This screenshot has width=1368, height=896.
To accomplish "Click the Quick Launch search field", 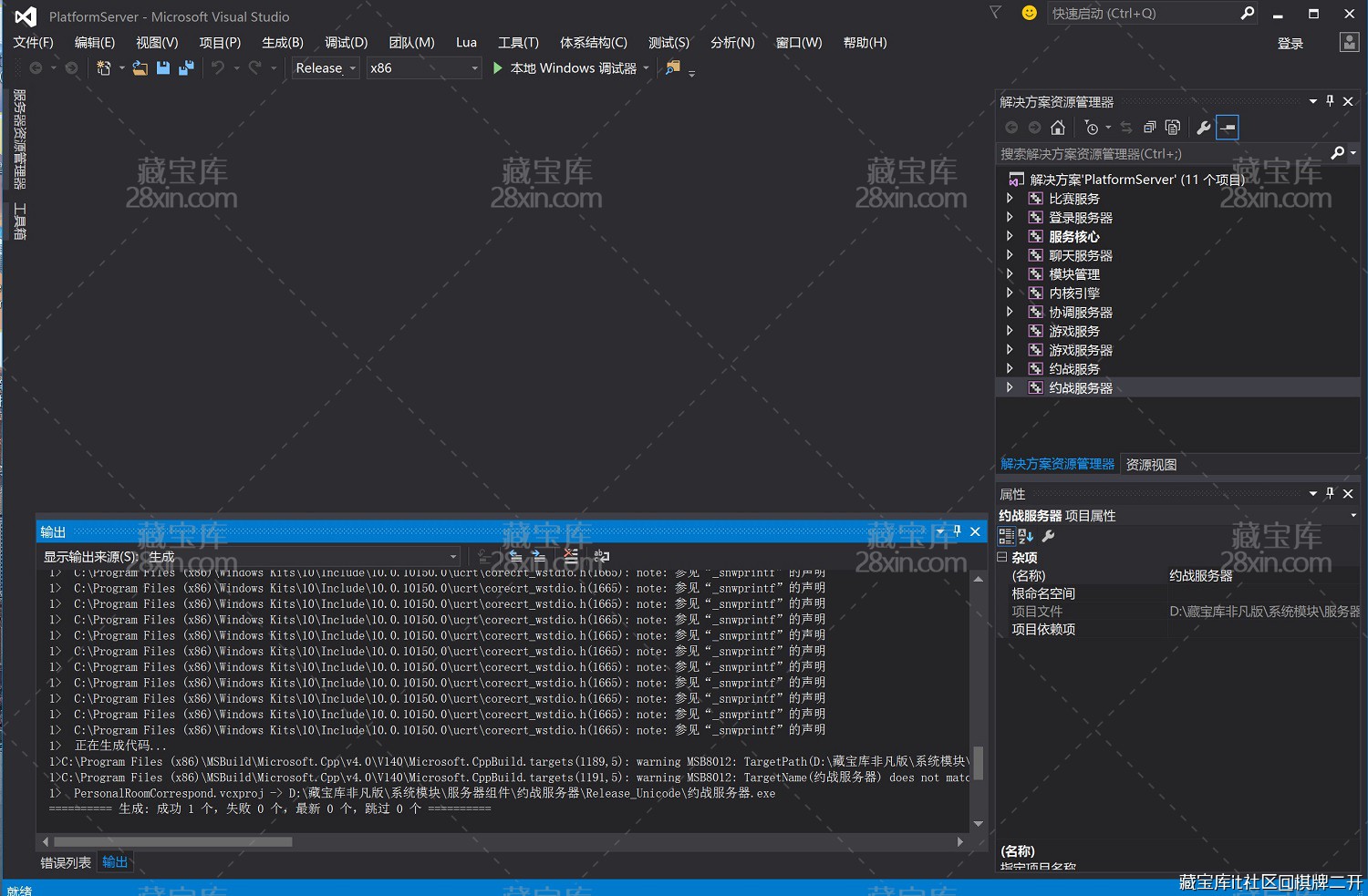I will click(x=1142, y=14).
